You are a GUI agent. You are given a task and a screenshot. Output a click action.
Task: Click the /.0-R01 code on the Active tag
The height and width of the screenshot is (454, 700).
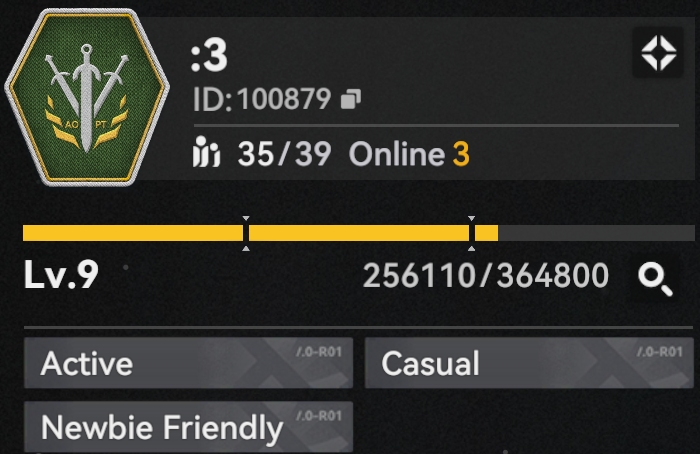[x=319, y=352]
